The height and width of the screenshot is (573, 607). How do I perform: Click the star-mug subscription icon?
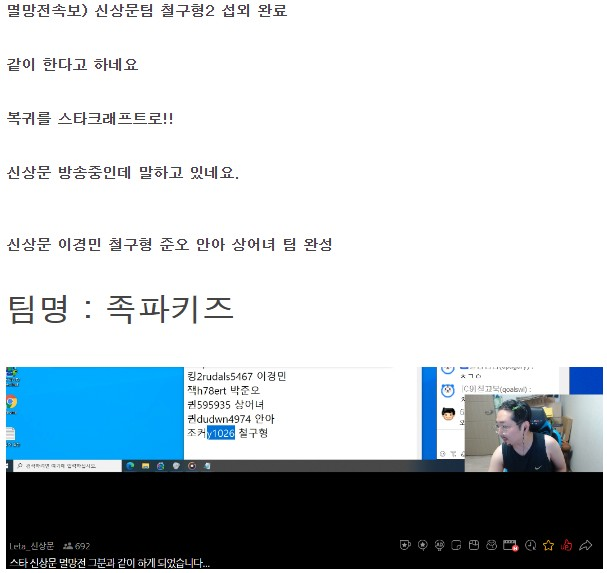point(405,545)
